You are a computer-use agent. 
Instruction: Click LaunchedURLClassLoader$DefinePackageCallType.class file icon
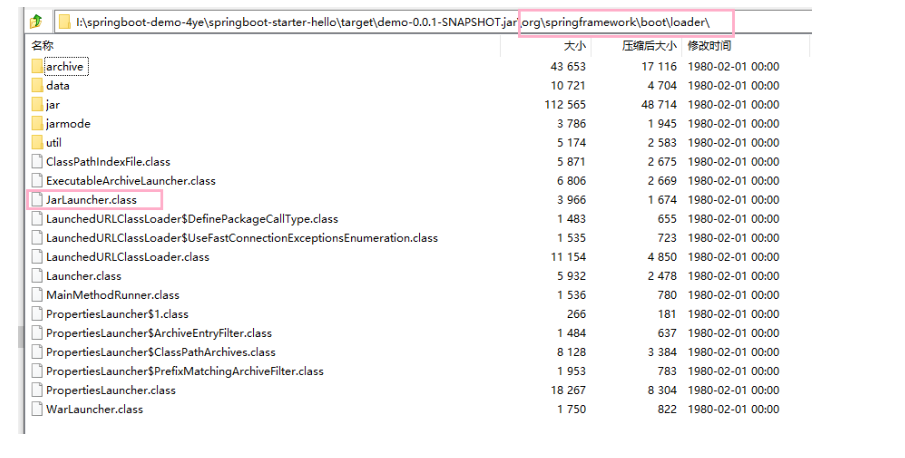tap(38, 219)
